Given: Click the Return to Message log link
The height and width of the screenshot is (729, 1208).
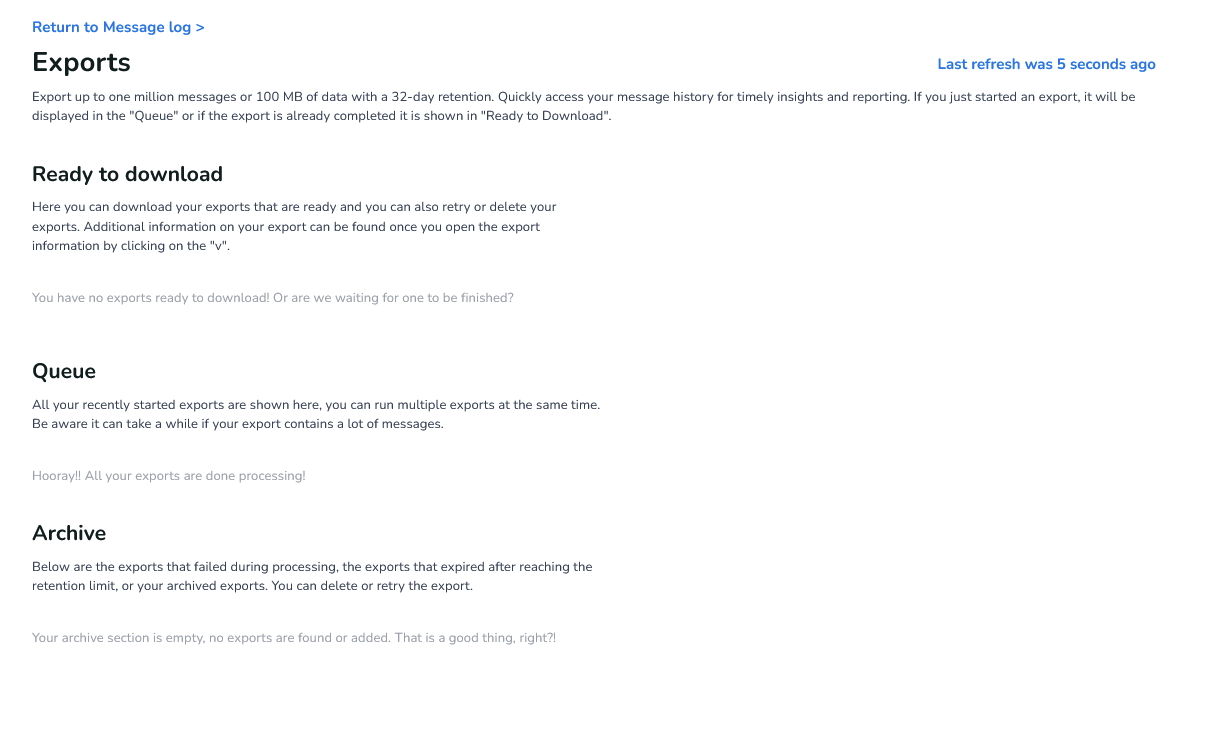Looking at the screenshot, I should [118, 27].
